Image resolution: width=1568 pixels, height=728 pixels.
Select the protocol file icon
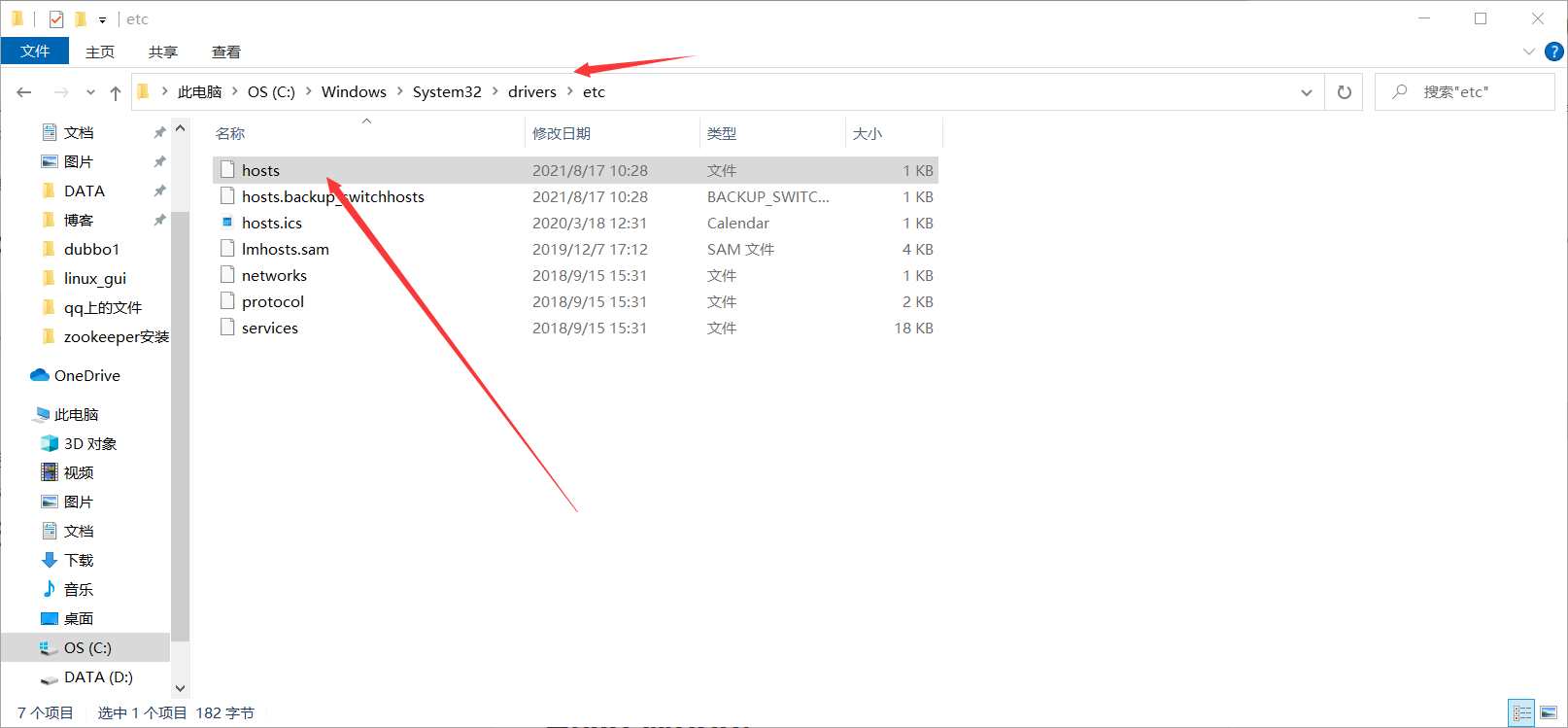coord(227,301)
